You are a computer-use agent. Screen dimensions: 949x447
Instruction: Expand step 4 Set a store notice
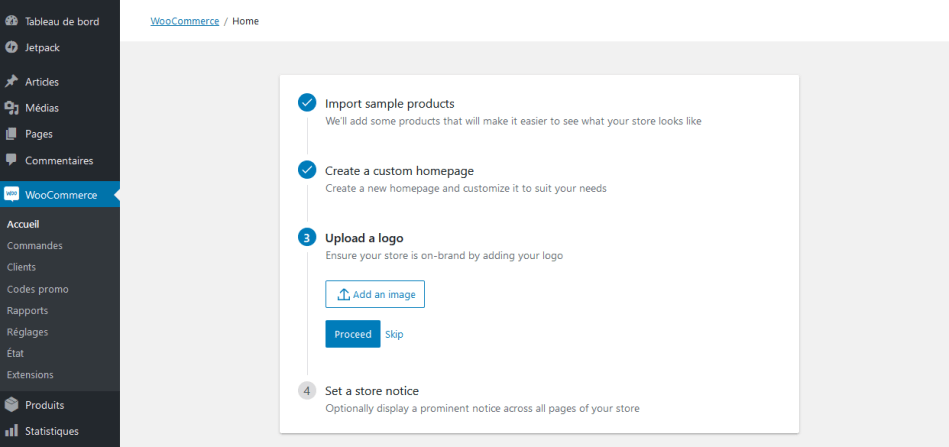pyautogui.click(x=372, y=391)
